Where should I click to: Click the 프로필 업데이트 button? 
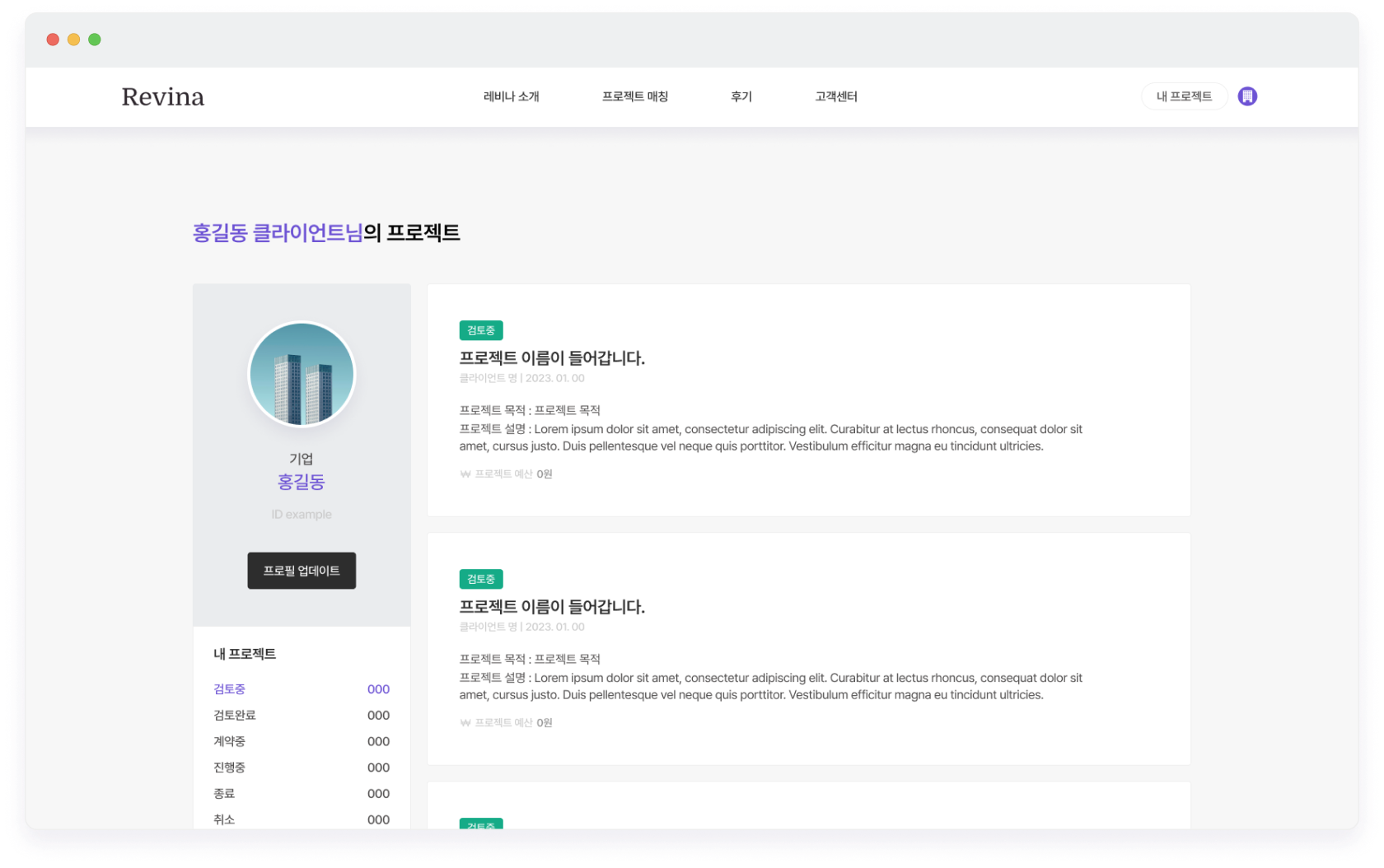pyautogui.click(x=302, y=571)
